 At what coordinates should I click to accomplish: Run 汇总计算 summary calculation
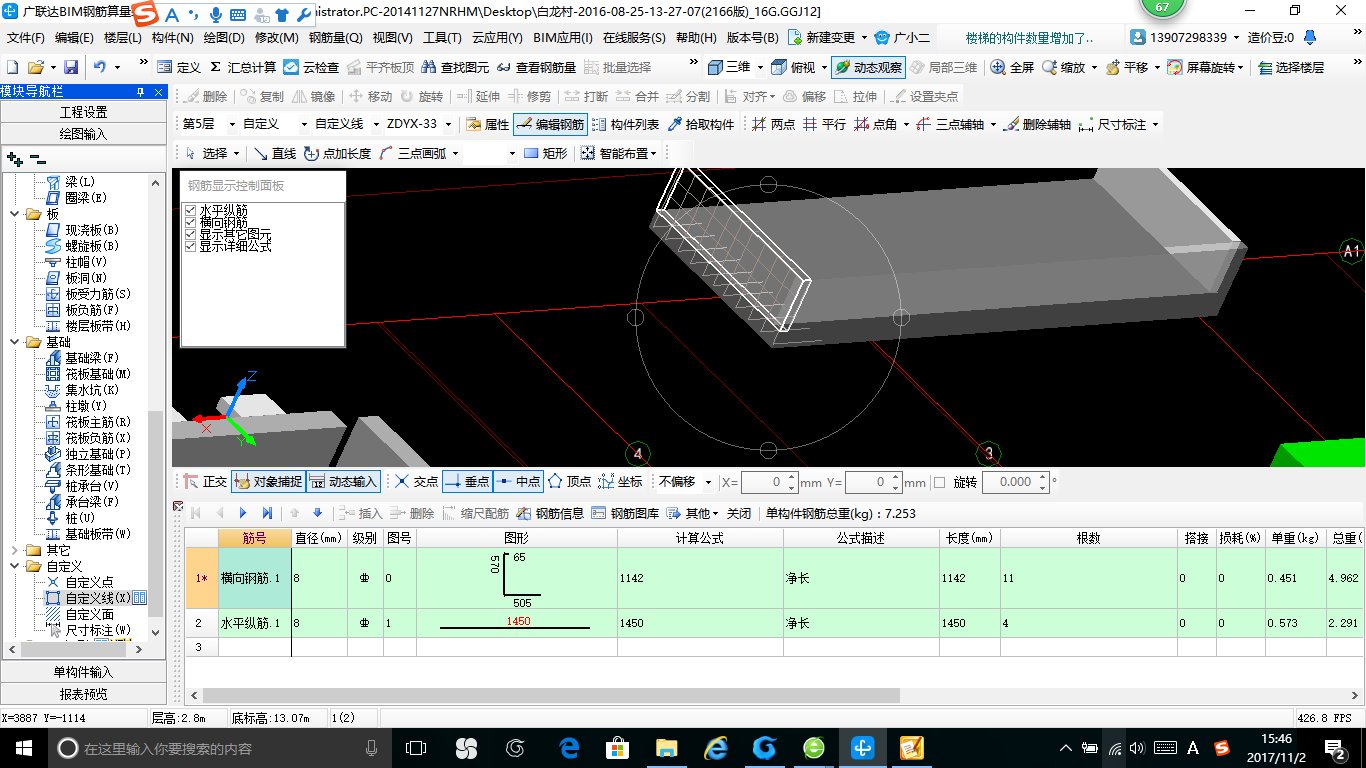tap(243, 67)
